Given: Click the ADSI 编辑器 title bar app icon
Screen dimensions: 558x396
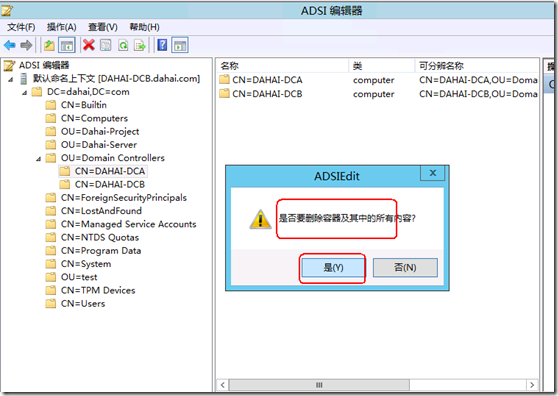Looking at the screenshot, I should [7, 10].
